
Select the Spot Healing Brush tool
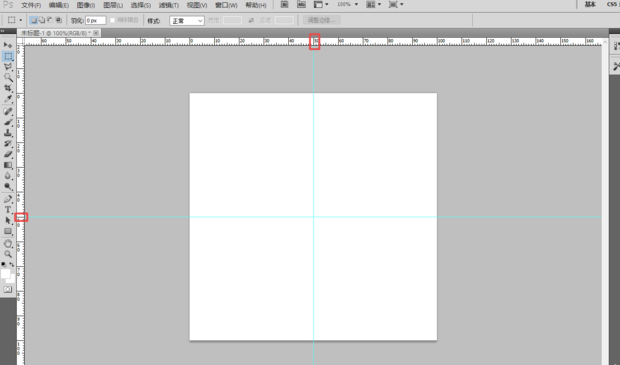[8, 112]
